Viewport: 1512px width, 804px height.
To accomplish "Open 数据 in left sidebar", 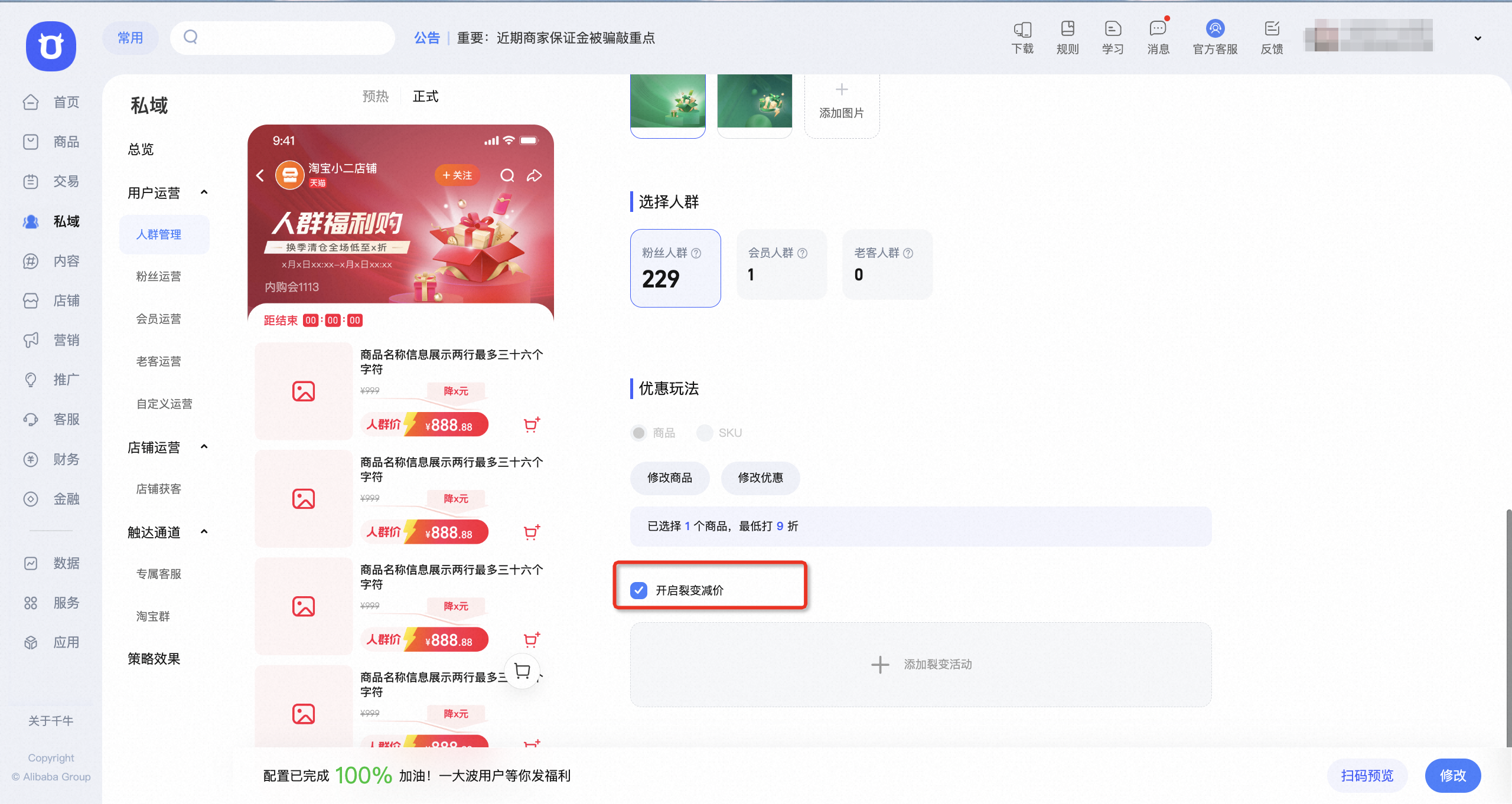I will point(51,563).
